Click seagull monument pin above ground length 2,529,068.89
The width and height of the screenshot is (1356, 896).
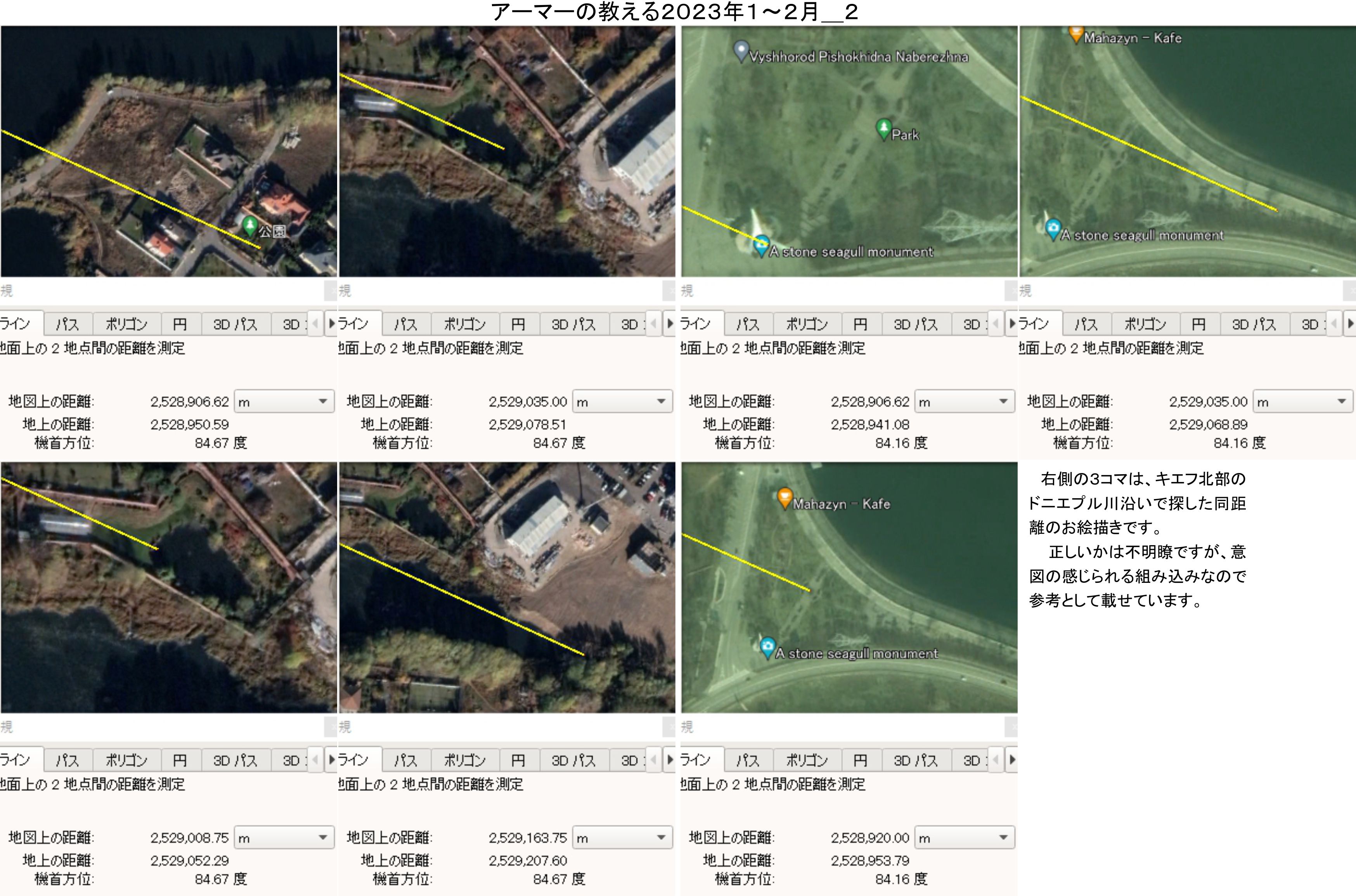point(1053,230)
